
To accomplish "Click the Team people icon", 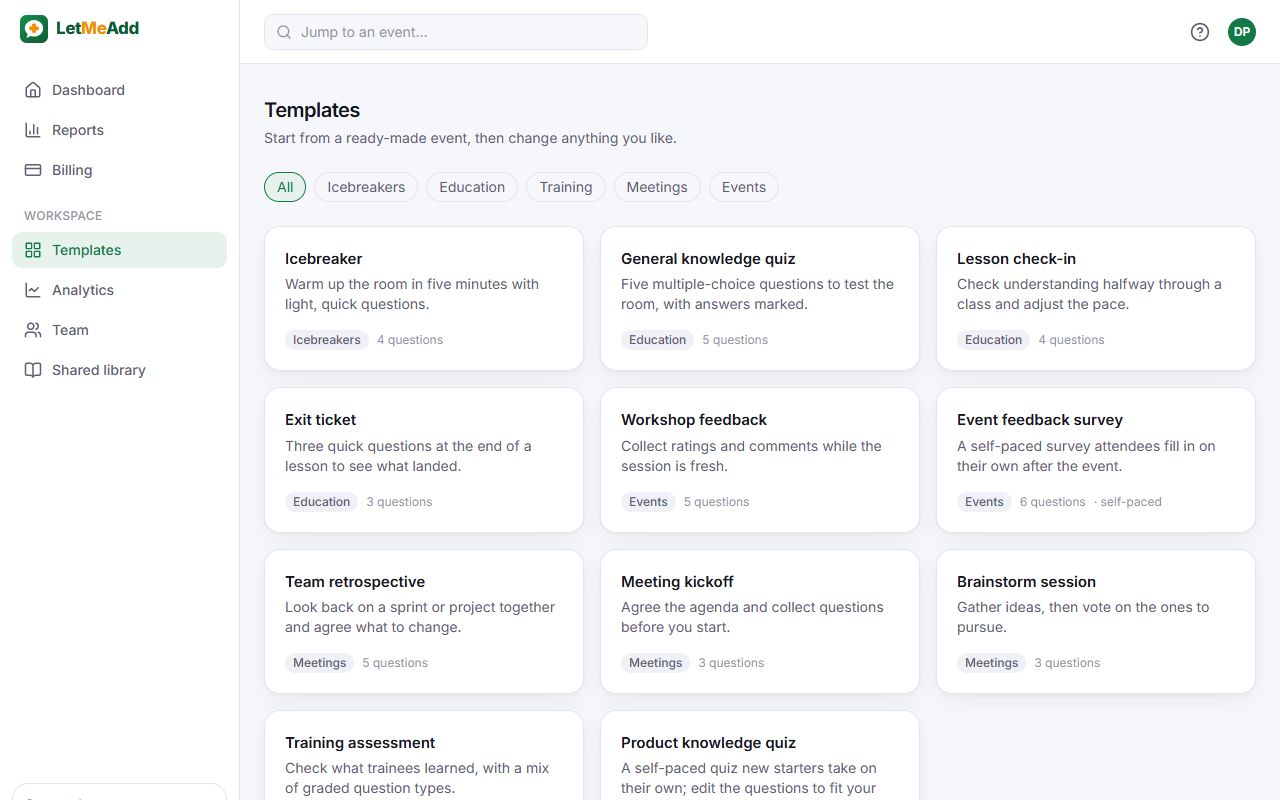I will point(33,330).
